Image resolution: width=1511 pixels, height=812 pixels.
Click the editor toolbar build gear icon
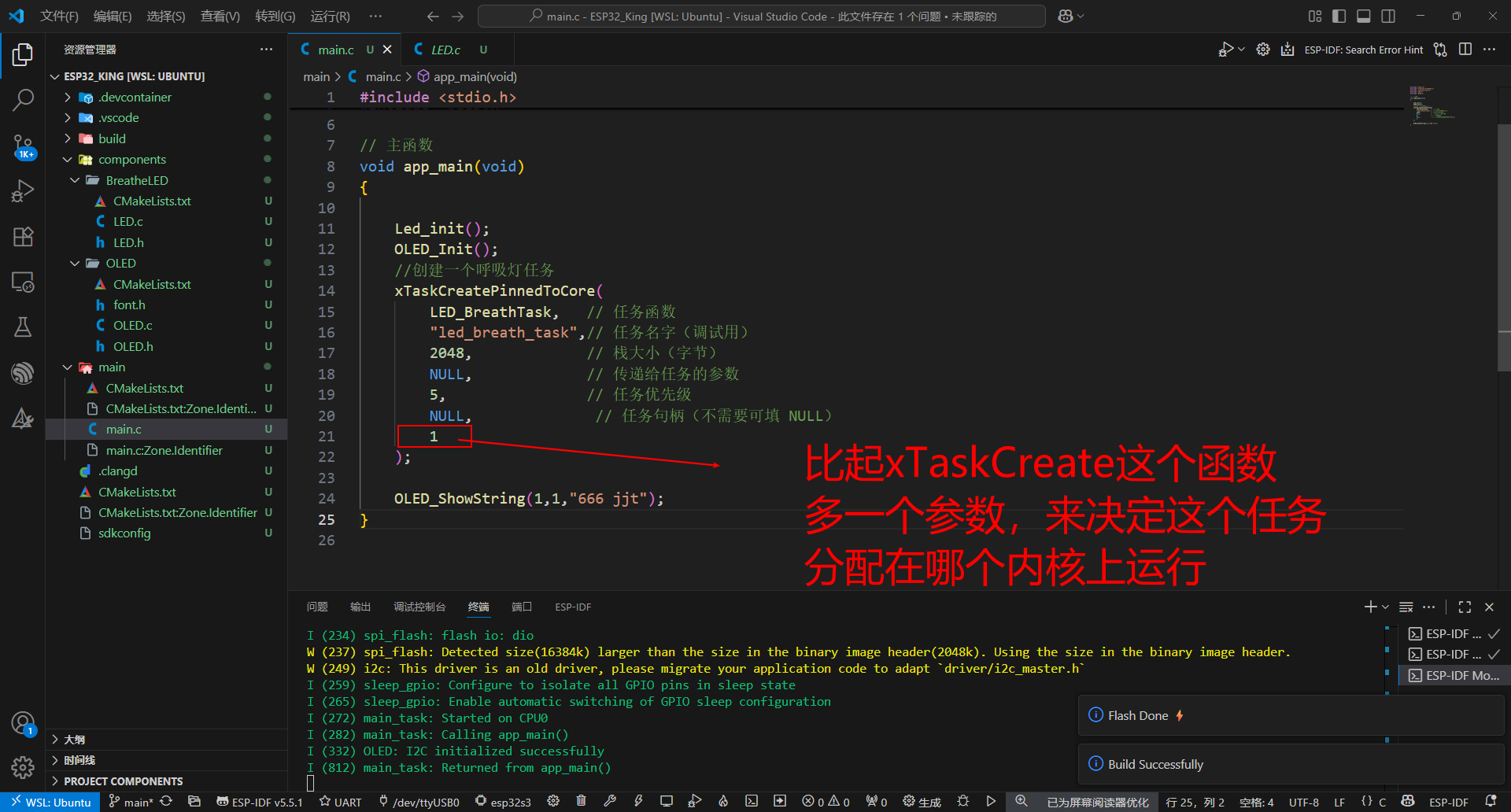coord(1263,50)
